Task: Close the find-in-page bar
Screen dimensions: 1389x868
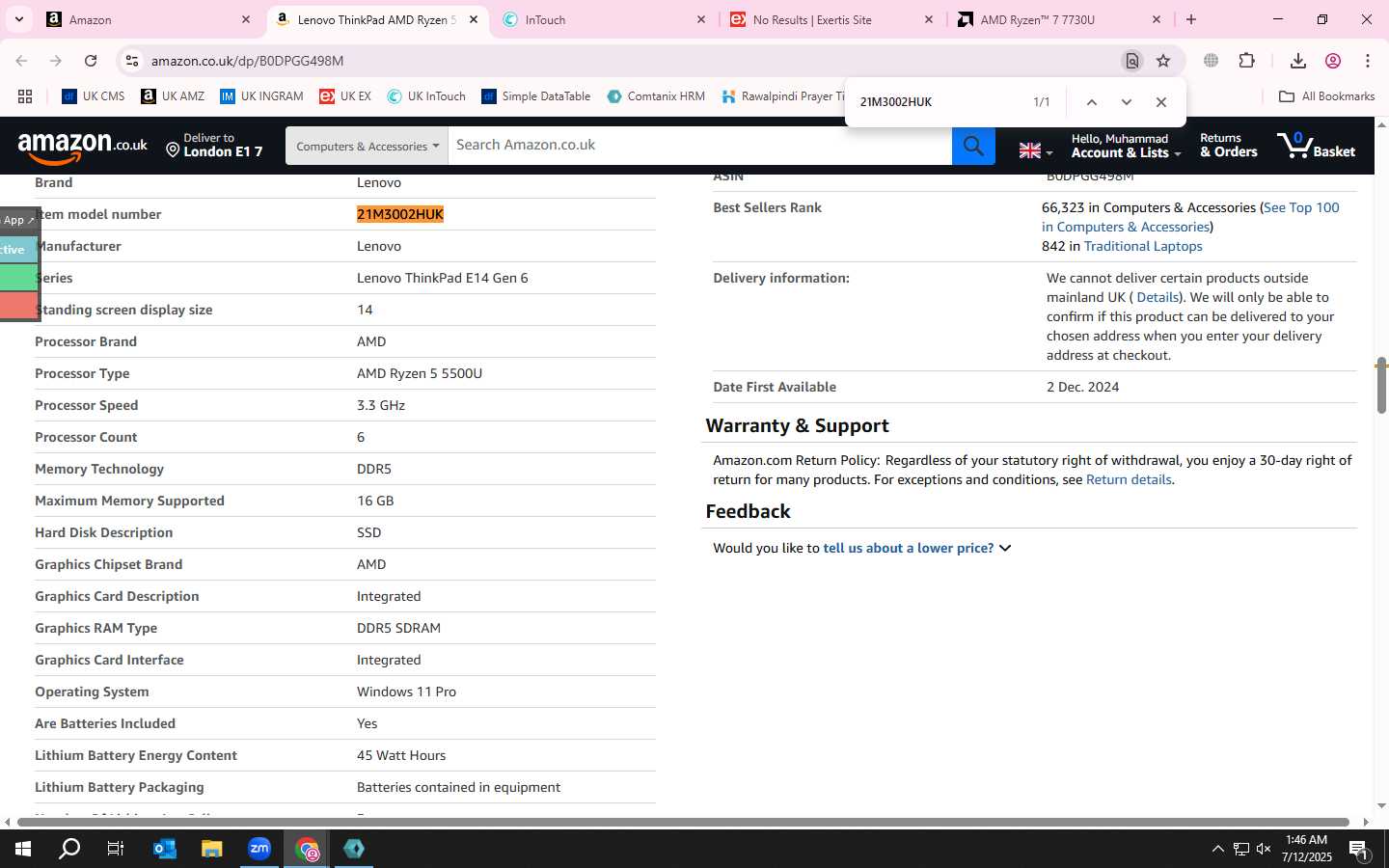Action: point(1161,102)
